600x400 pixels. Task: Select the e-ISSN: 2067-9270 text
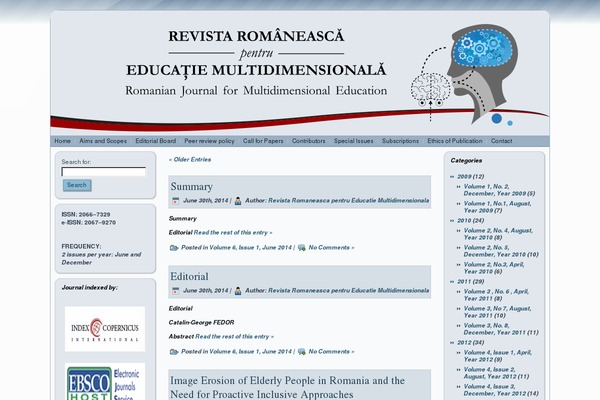(88, 222)
